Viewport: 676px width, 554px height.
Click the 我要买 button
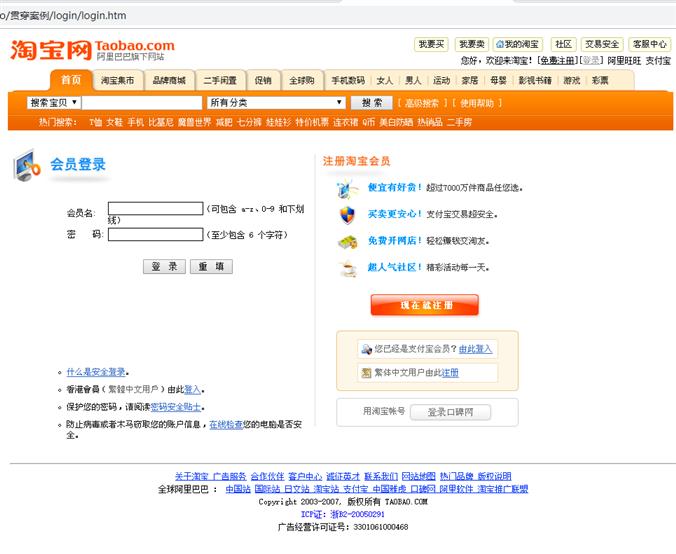pos(431,44)
